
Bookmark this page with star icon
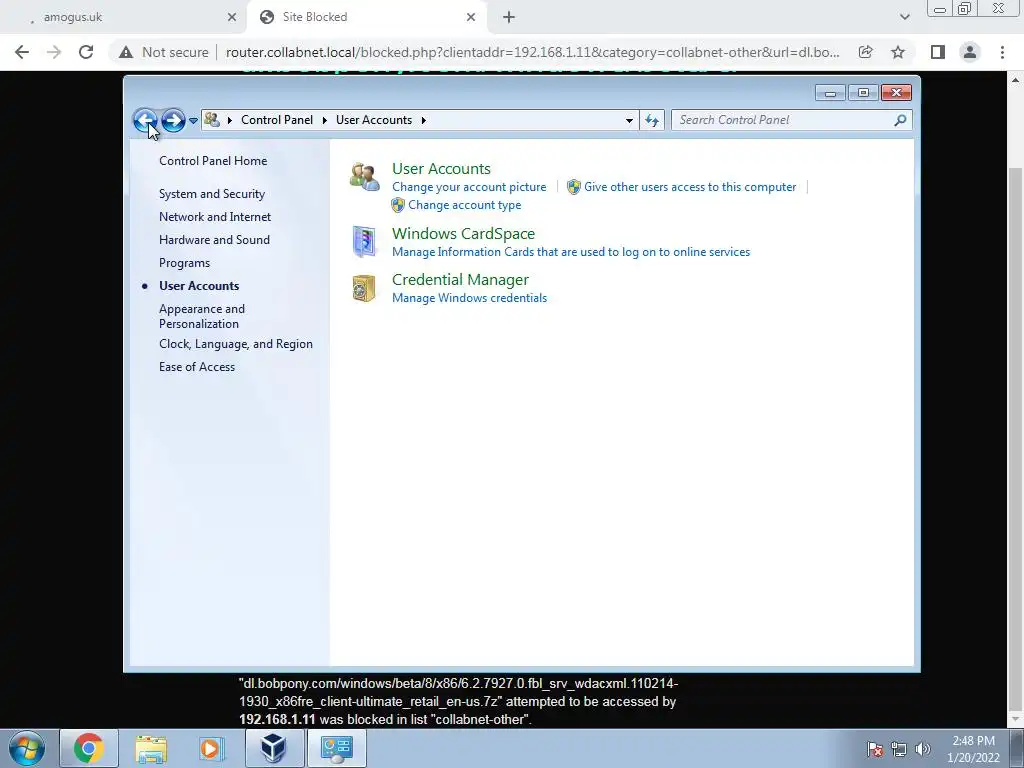click(x=898, y=52)
